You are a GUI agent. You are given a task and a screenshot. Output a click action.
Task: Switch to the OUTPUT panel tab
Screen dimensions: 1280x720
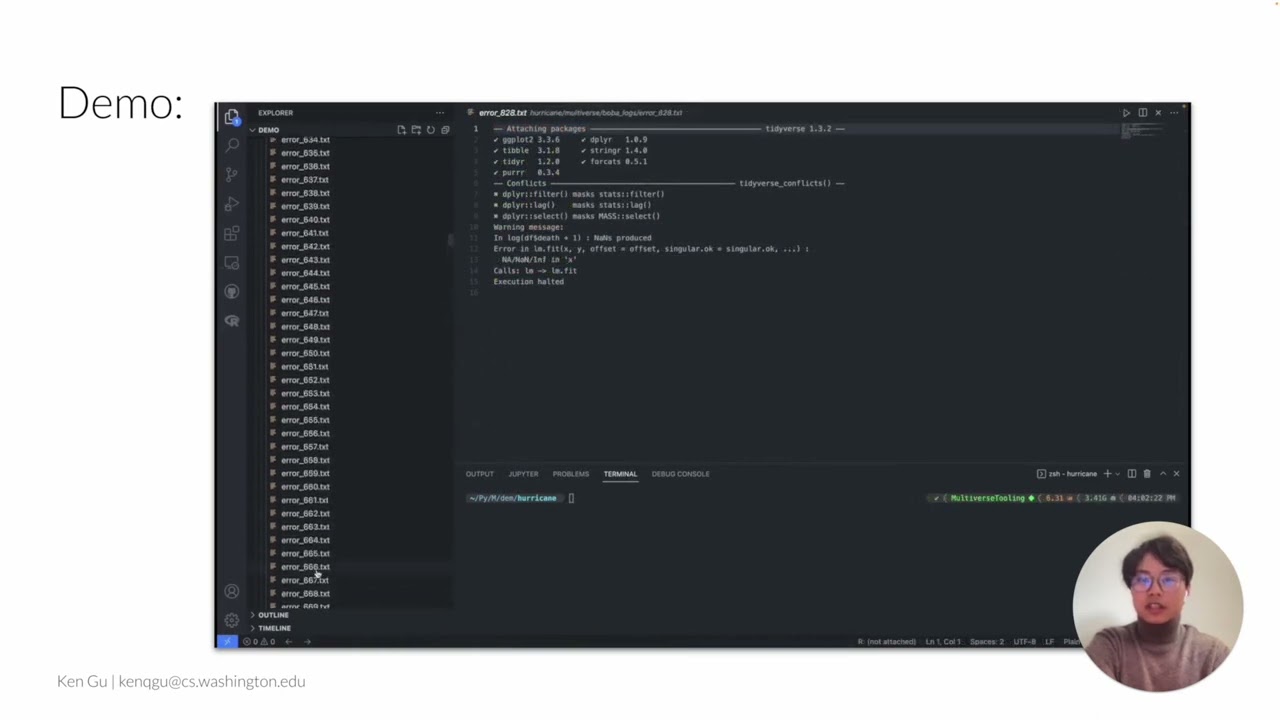pyautogui.click(x=480, y=474)
